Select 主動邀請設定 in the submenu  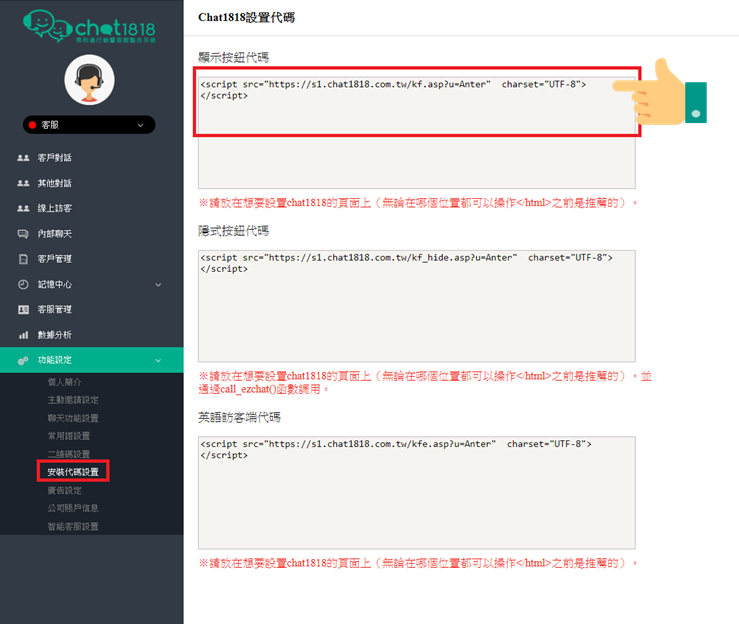click(73, 400)
